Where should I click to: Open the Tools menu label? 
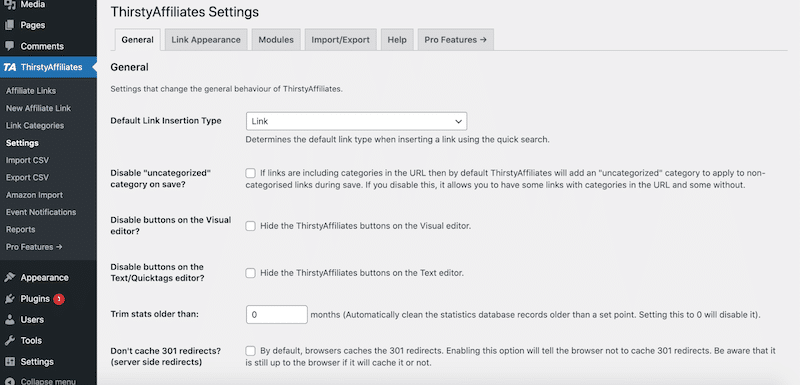click(31, 341)
